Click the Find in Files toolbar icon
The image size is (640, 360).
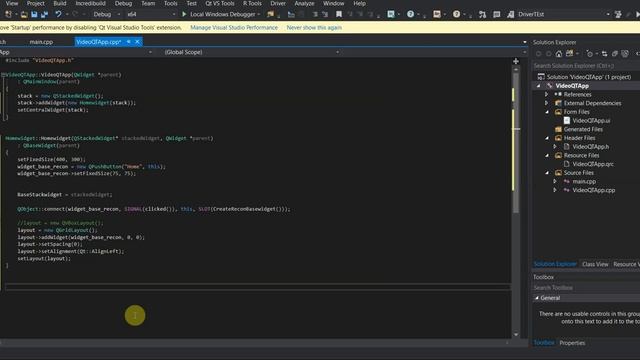pos(270,14)
